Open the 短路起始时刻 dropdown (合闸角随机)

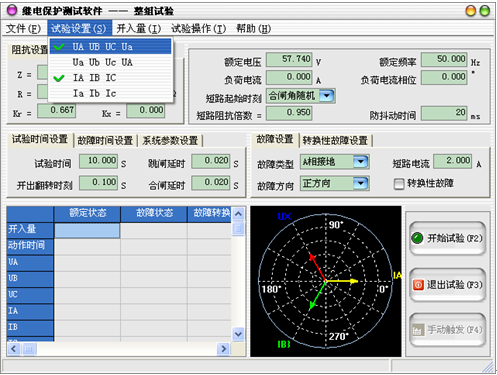point(327,96)
